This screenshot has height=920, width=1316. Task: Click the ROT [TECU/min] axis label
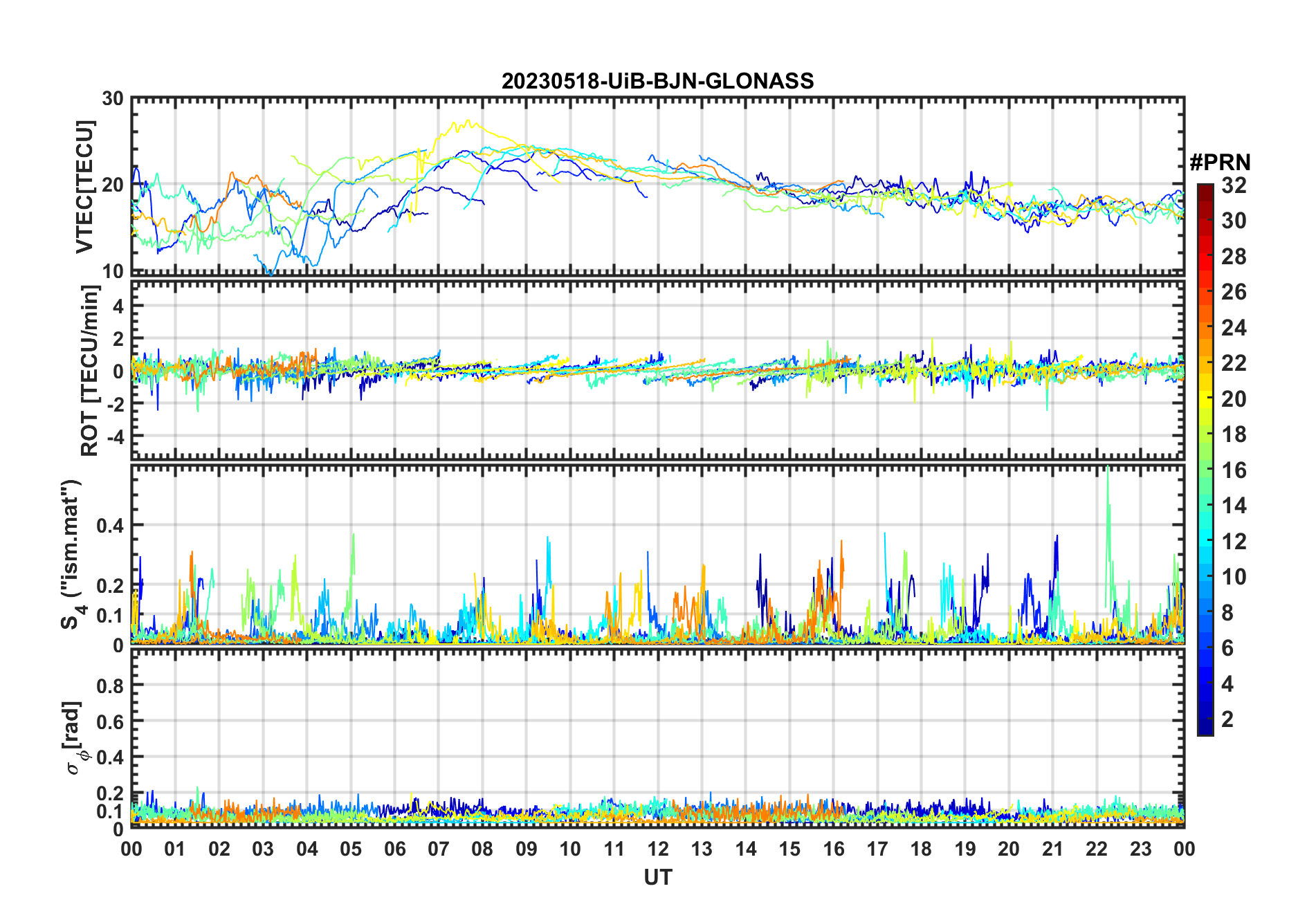(x=89, y=371)
